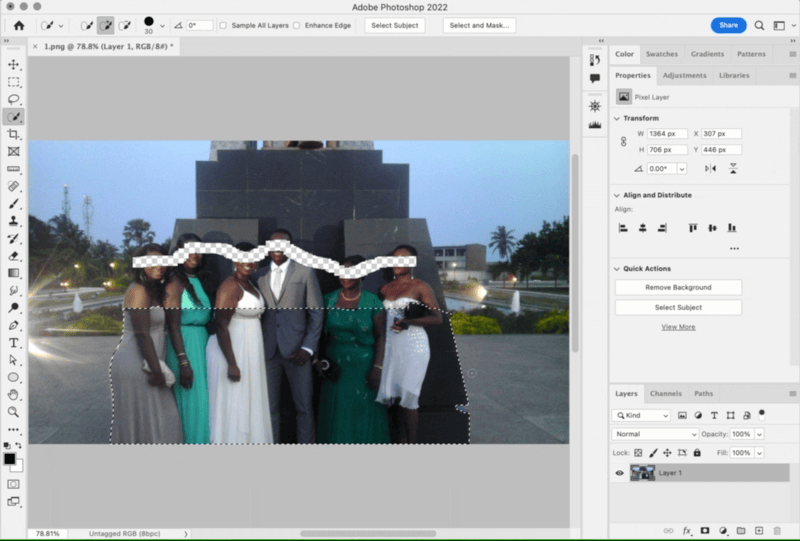
Task: Select the Crop tool
Action: click(x=14, y=134)
